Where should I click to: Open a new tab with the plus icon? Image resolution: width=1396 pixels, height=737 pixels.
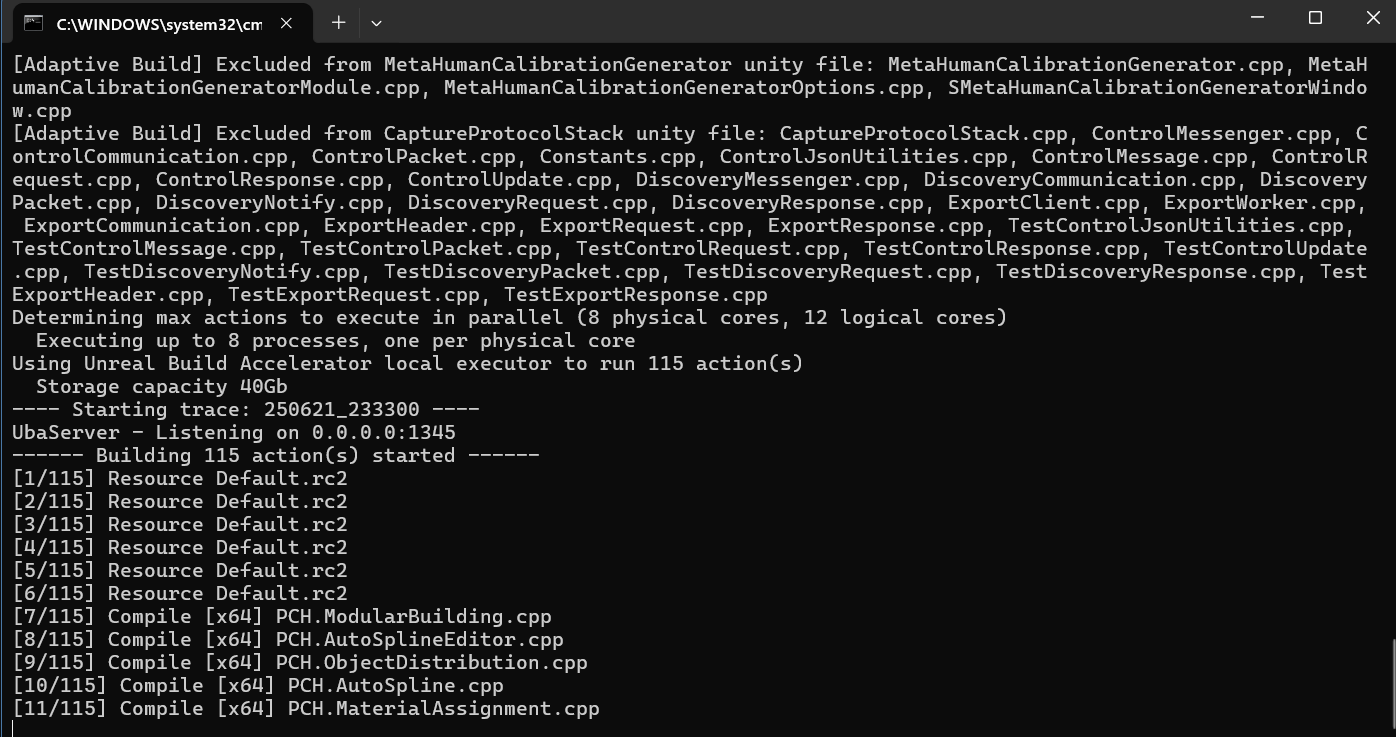pos(338,22)
